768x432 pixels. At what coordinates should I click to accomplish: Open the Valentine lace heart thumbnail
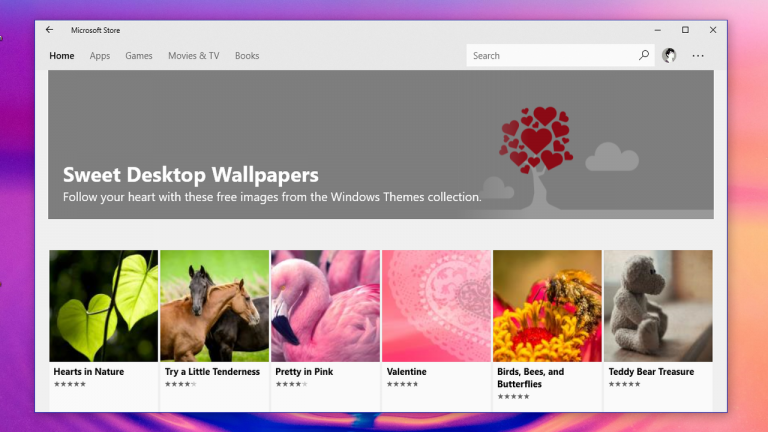pos(436,306)
